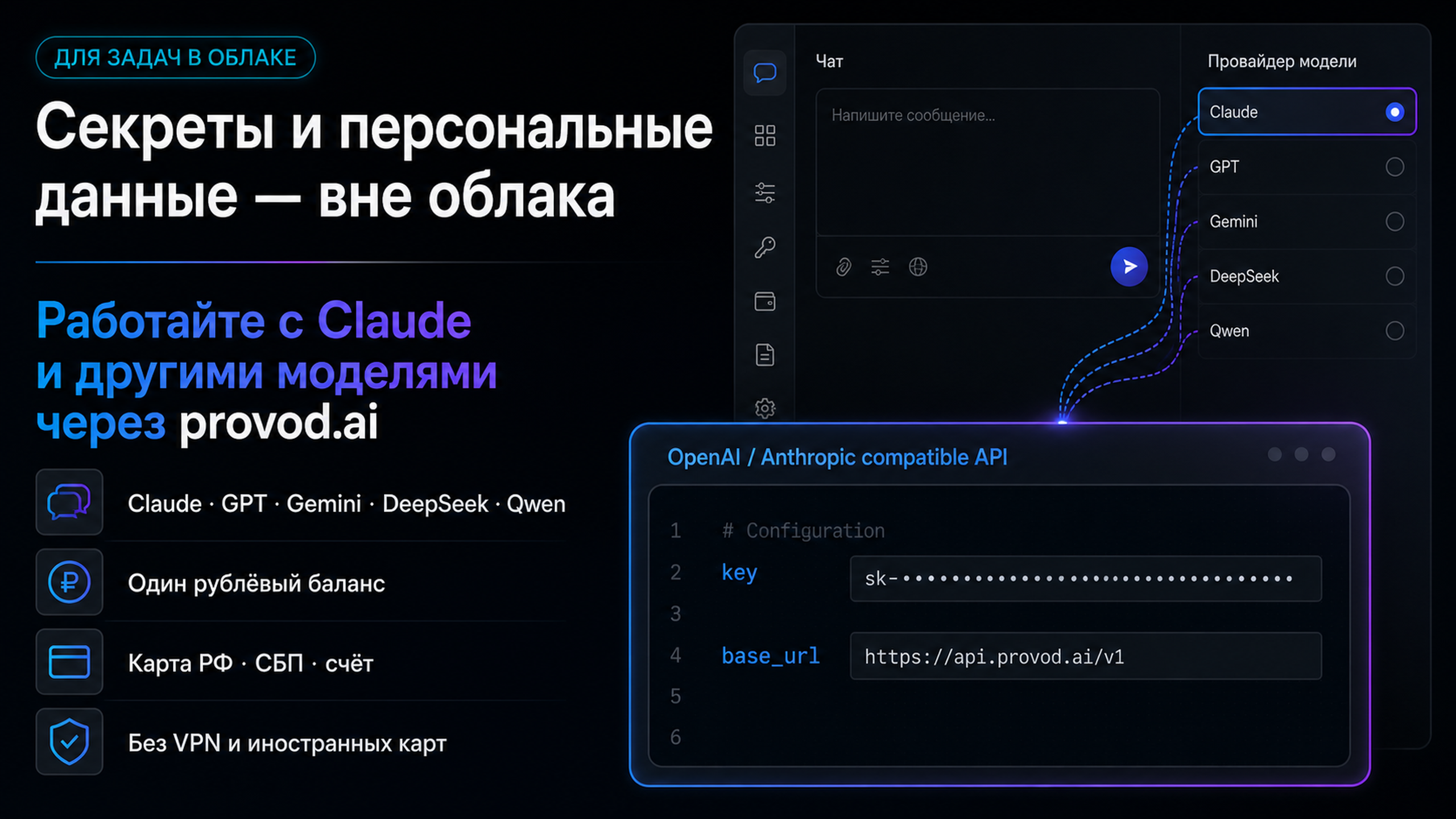The height and width of the screenshot is (819, 1456).
Task: Click the paperclip attach icon
Action: pos(843,266)
